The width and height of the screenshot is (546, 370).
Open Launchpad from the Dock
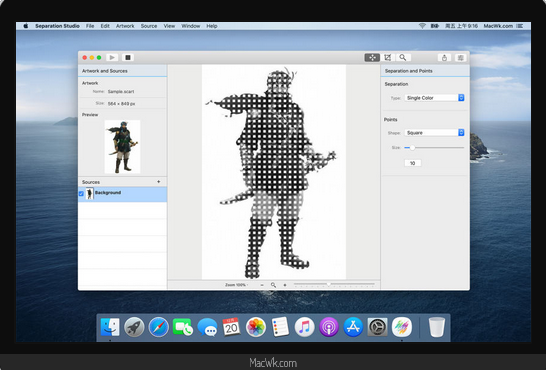click(x=134, y=327)
